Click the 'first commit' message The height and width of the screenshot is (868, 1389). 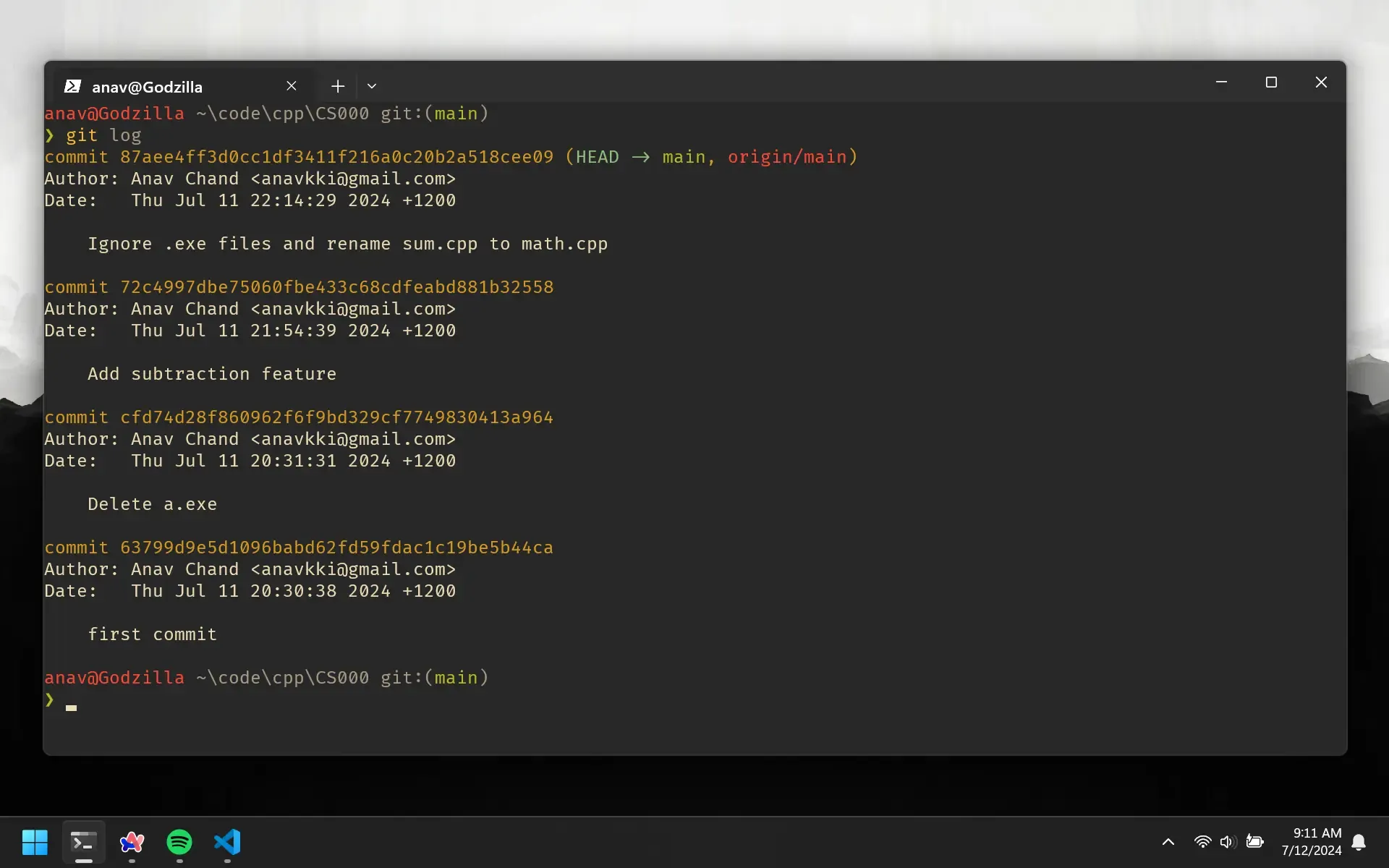153,634
